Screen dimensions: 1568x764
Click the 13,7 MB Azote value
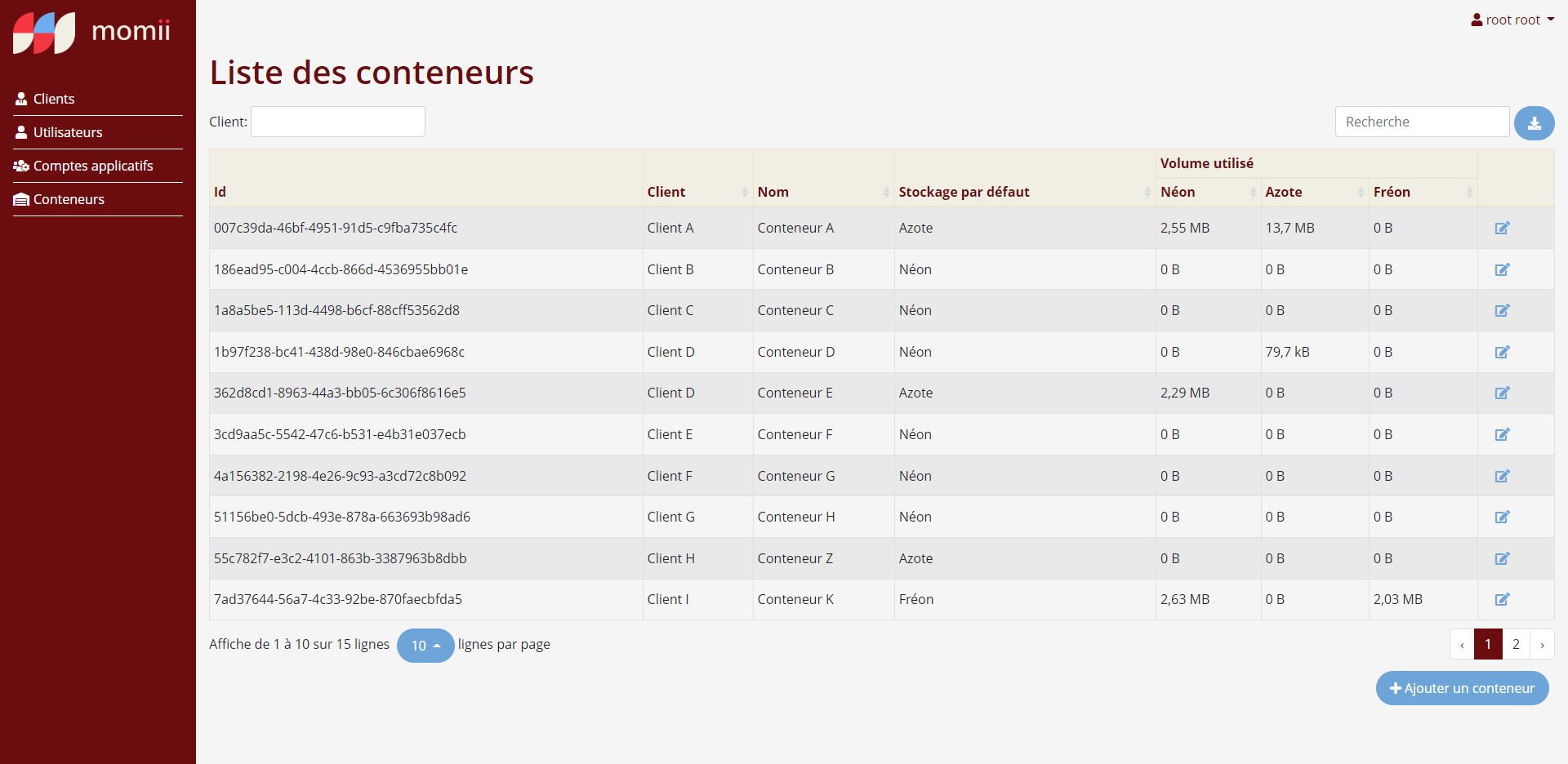pyautogui.click(x=1290, y=228)
